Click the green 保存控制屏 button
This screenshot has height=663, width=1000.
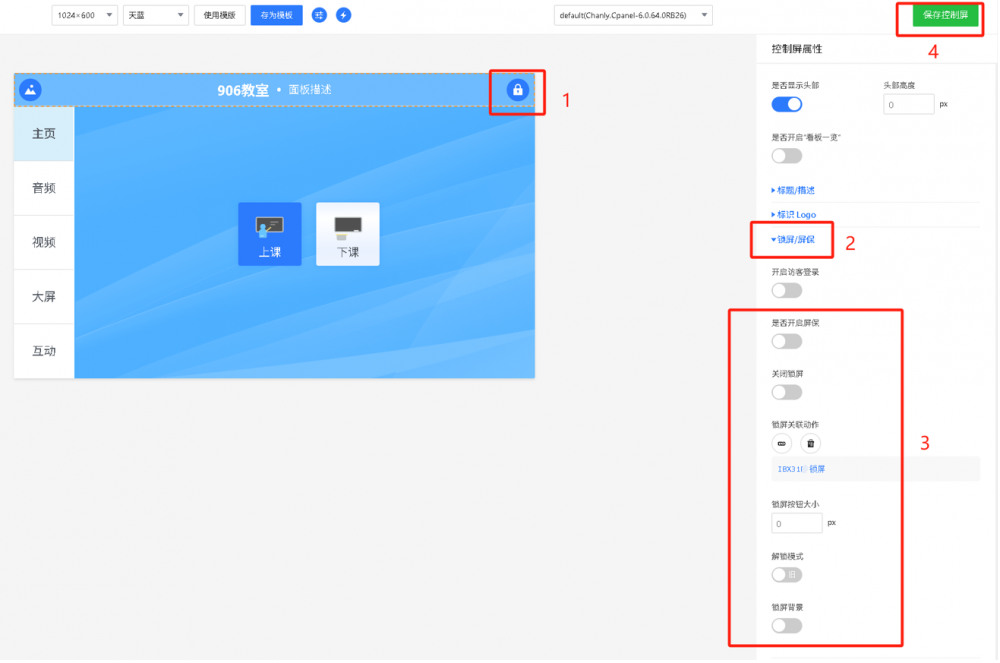945,15
